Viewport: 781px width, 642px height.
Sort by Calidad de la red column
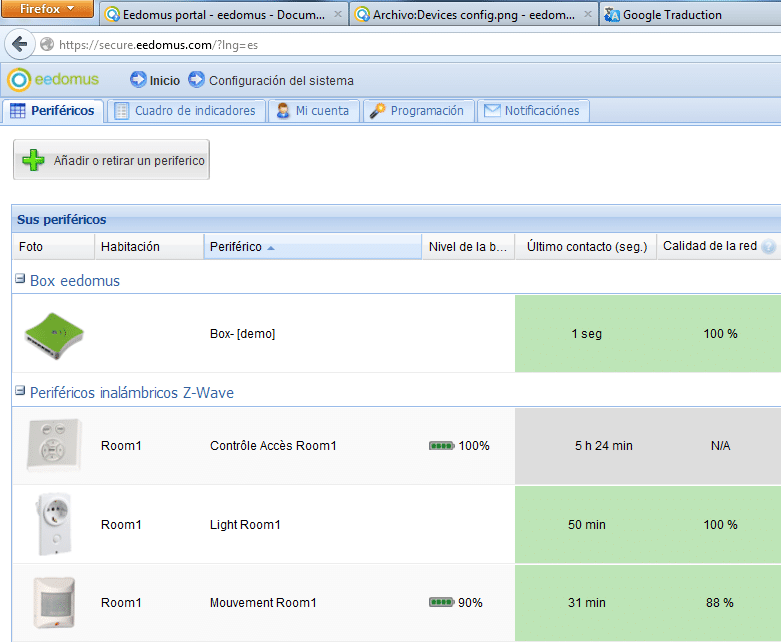(x=719, y=247)
